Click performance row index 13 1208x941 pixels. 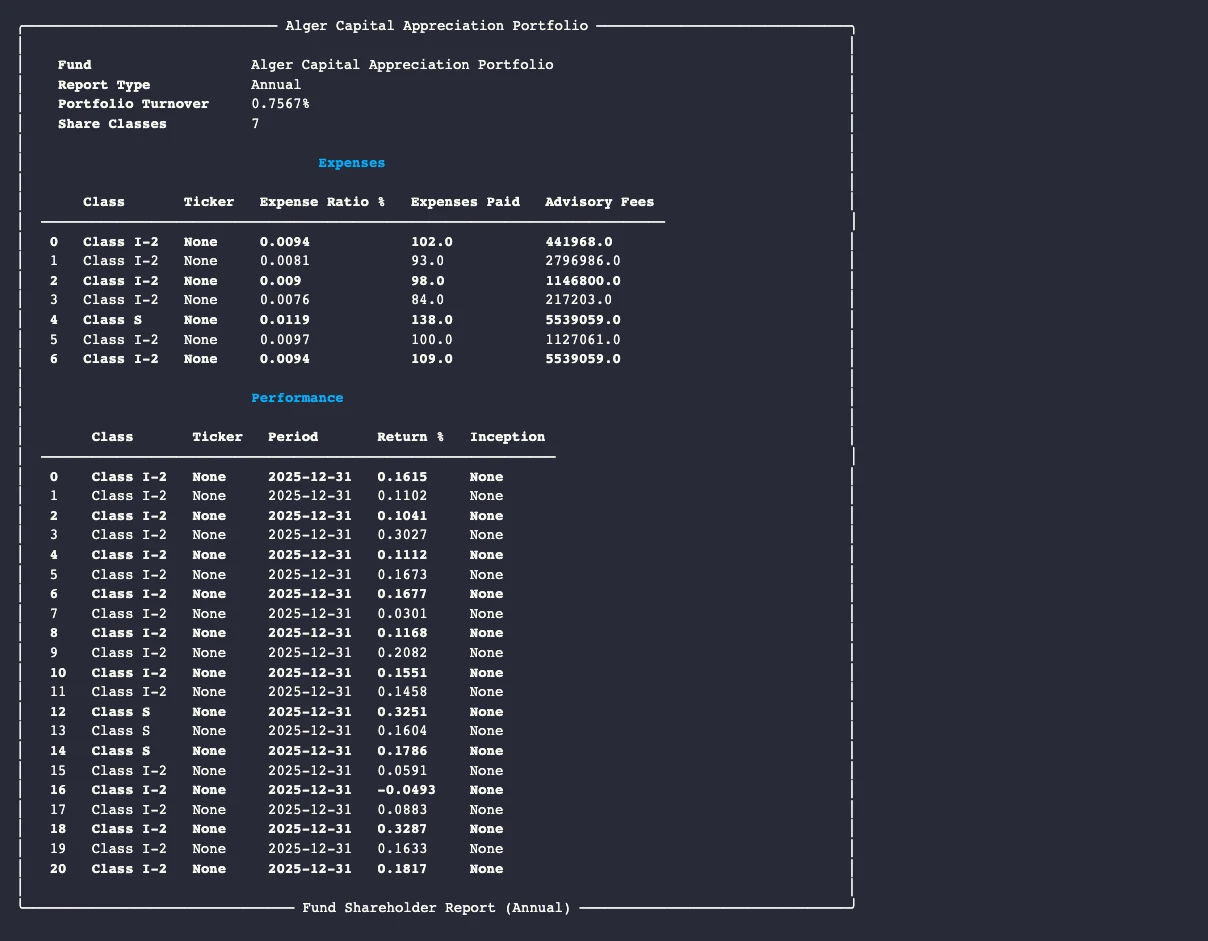coord(58,731)
